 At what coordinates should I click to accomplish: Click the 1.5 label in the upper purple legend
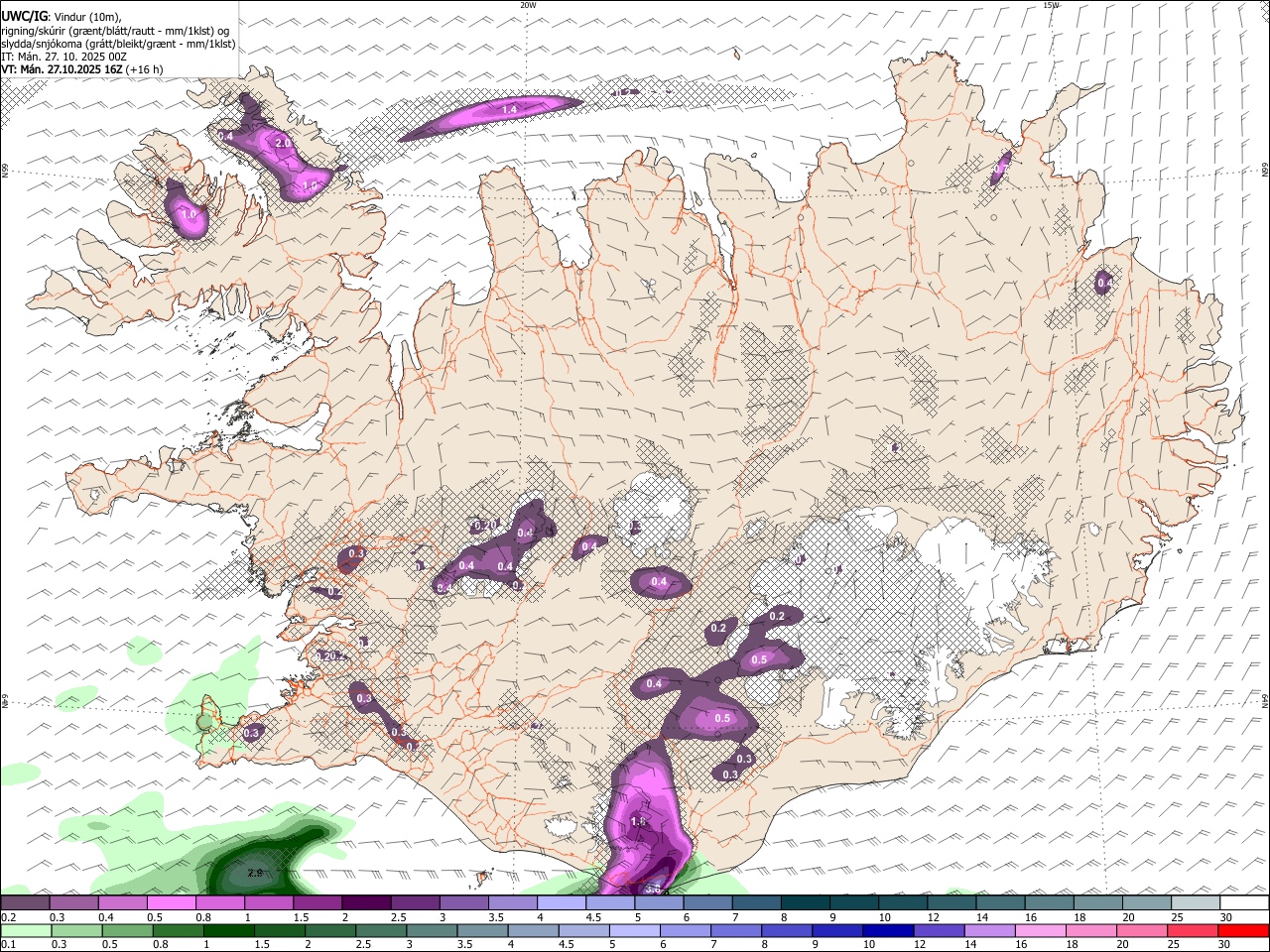pyautogui.click(x=302, y=917)
